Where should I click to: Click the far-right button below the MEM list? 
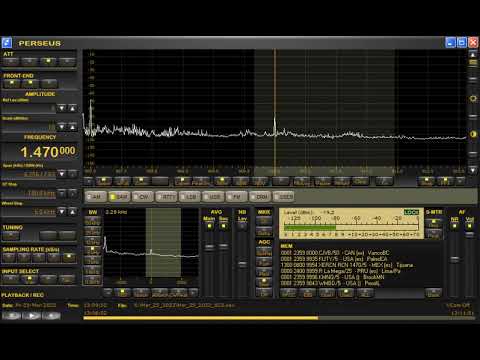click(x=434, y=293)
